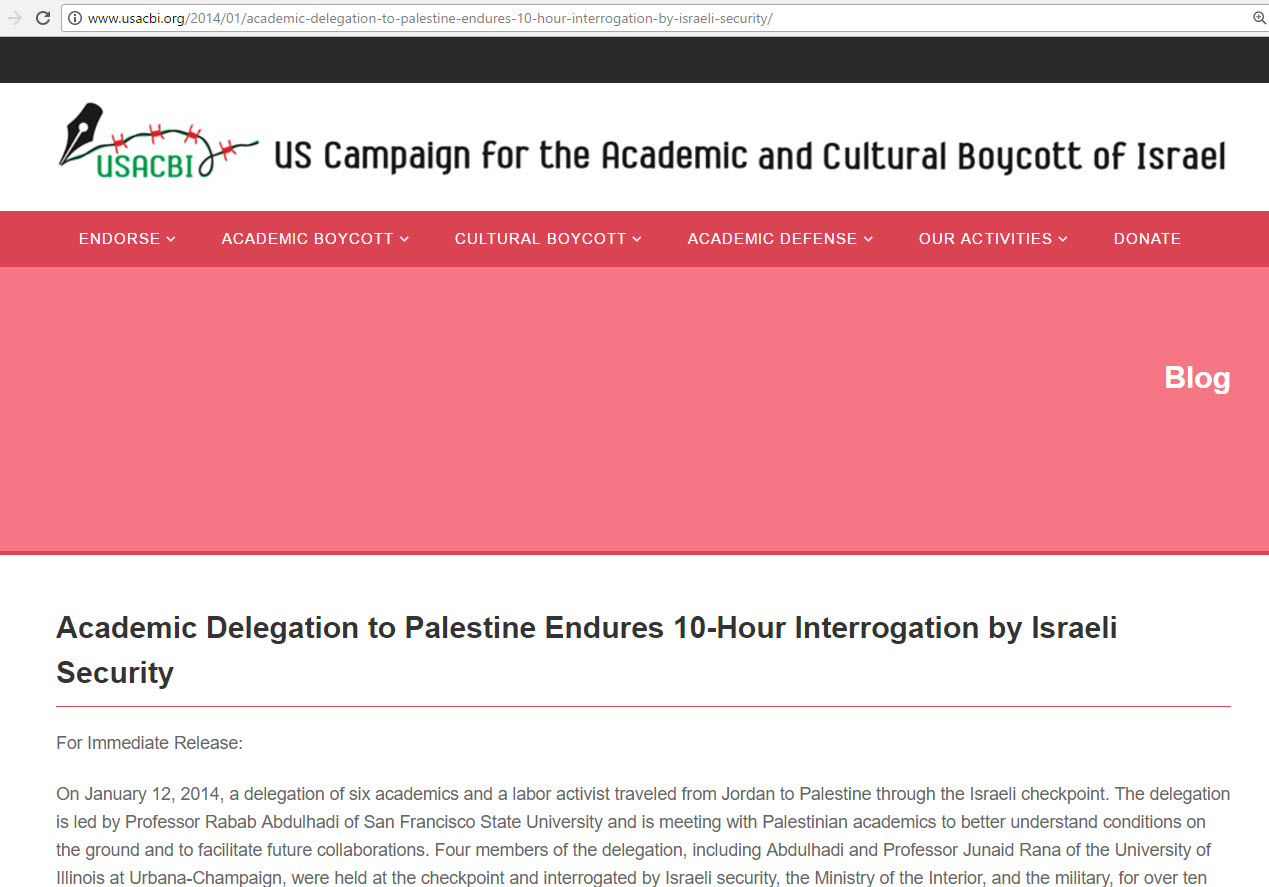Click the chevron beside ACADEMIC DEFENSE

click(868, 239)
